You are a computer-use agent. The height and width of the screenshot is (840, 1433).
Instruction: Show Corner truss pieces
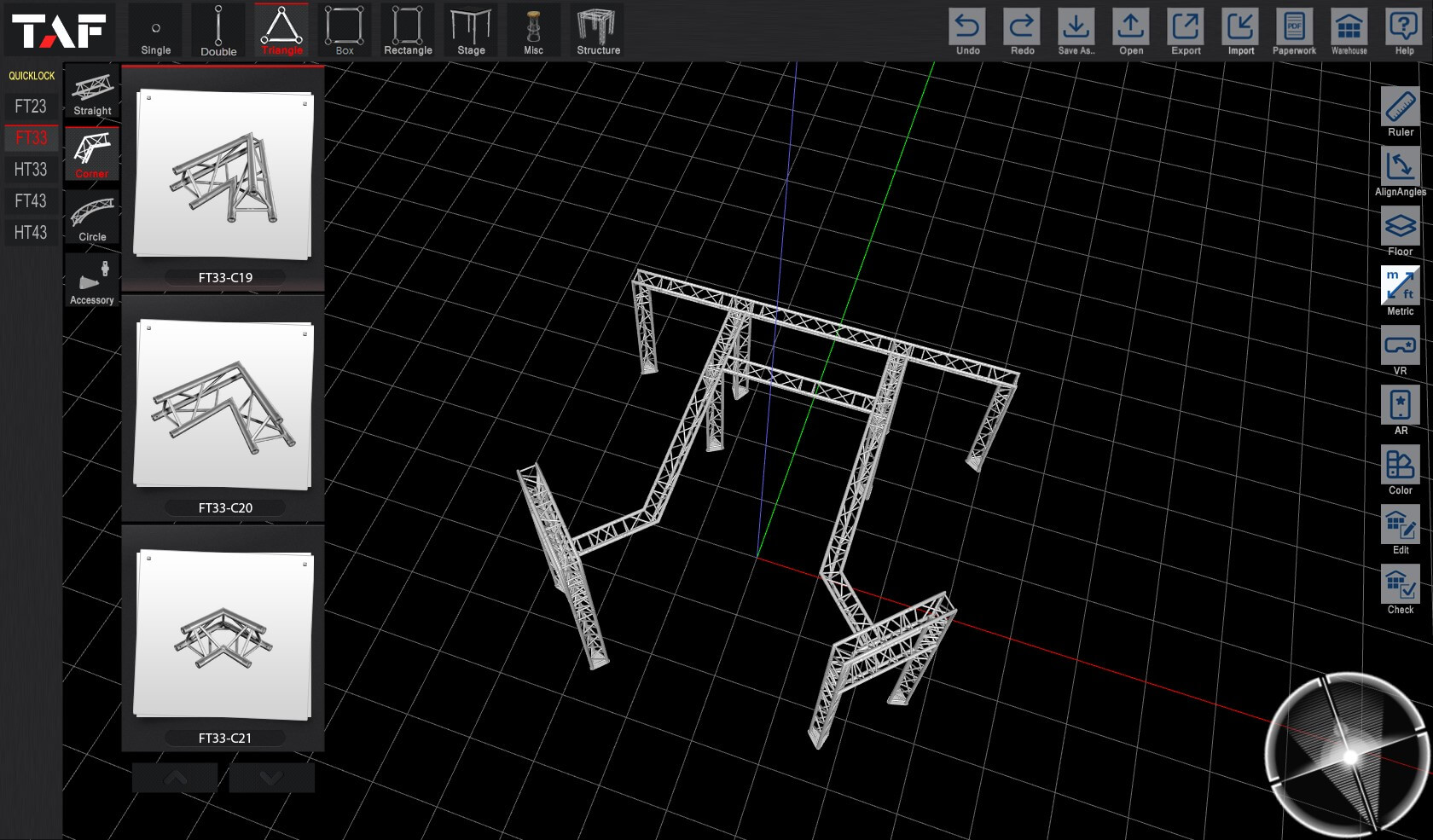tap(92, 155)
